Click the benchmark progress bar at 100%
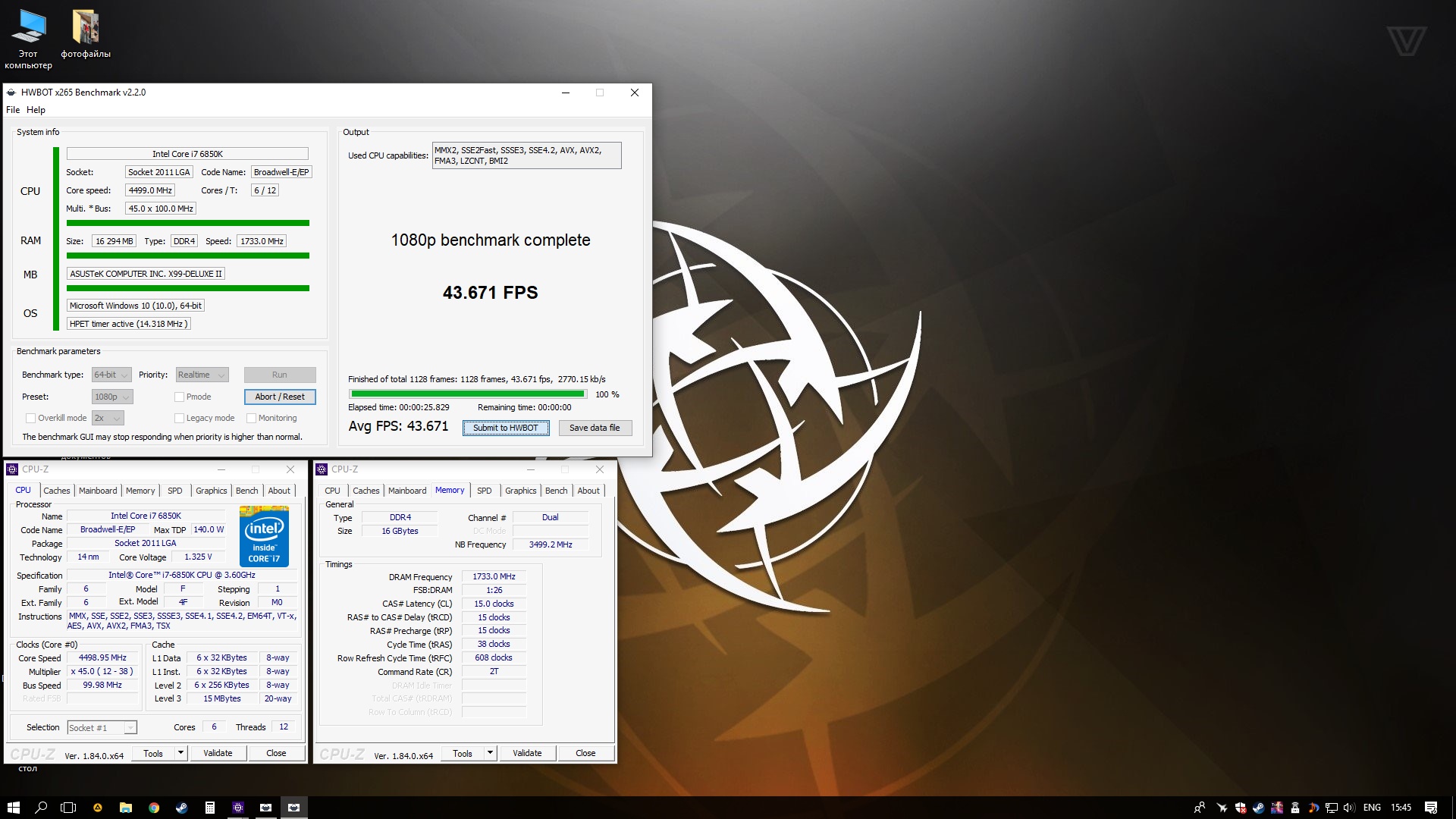This screenshot has width=1456, height=819. [x=468, y=394]
